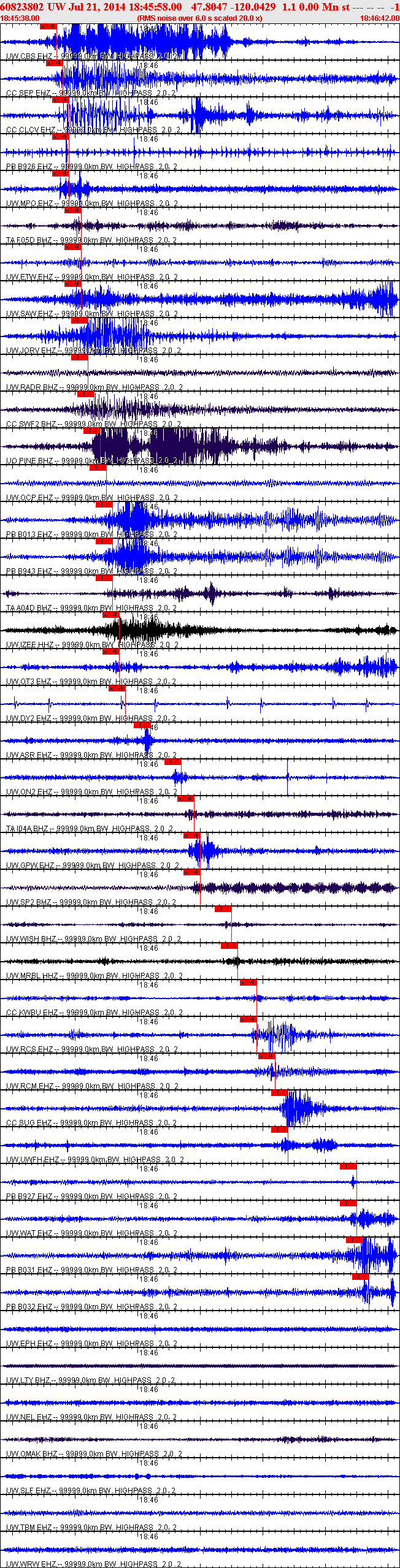
Task: Click the end time 18:46:42.00 label
Action: click(x=379, y=18)
